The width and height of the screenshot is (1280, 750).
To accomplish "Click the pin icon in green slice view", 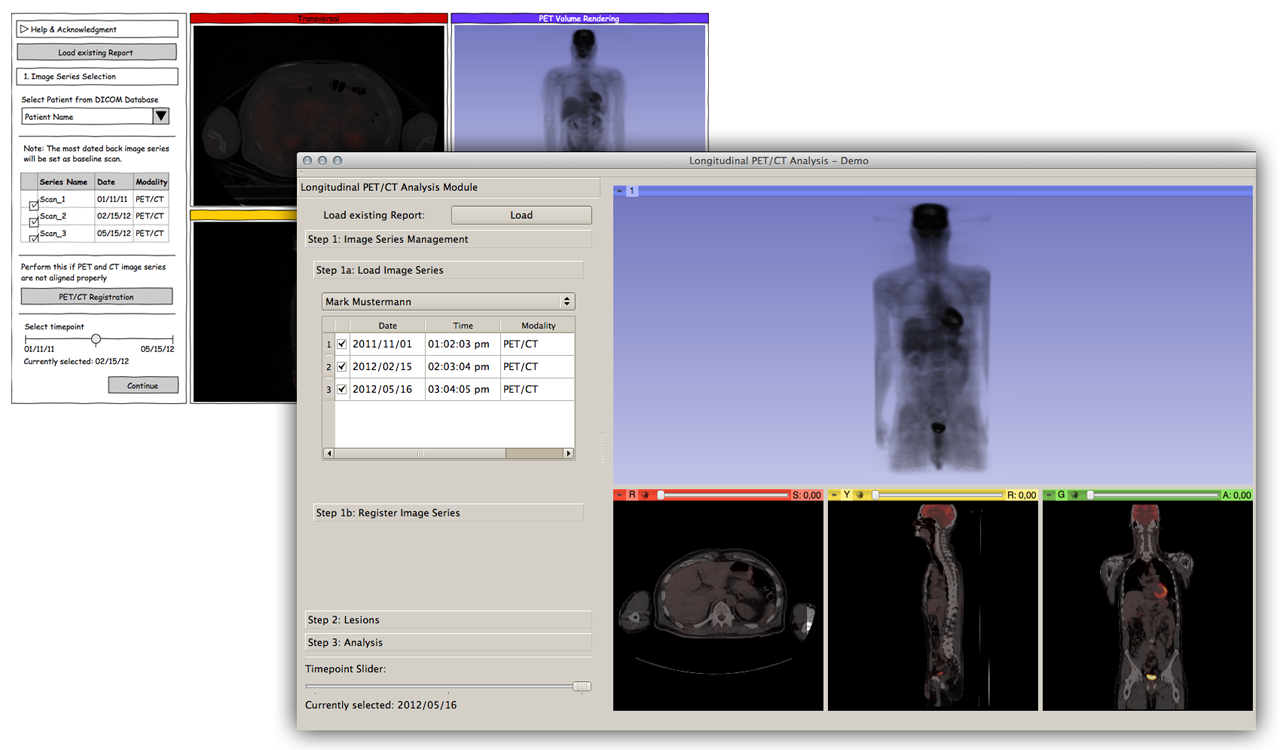I will click(1049, 495).
